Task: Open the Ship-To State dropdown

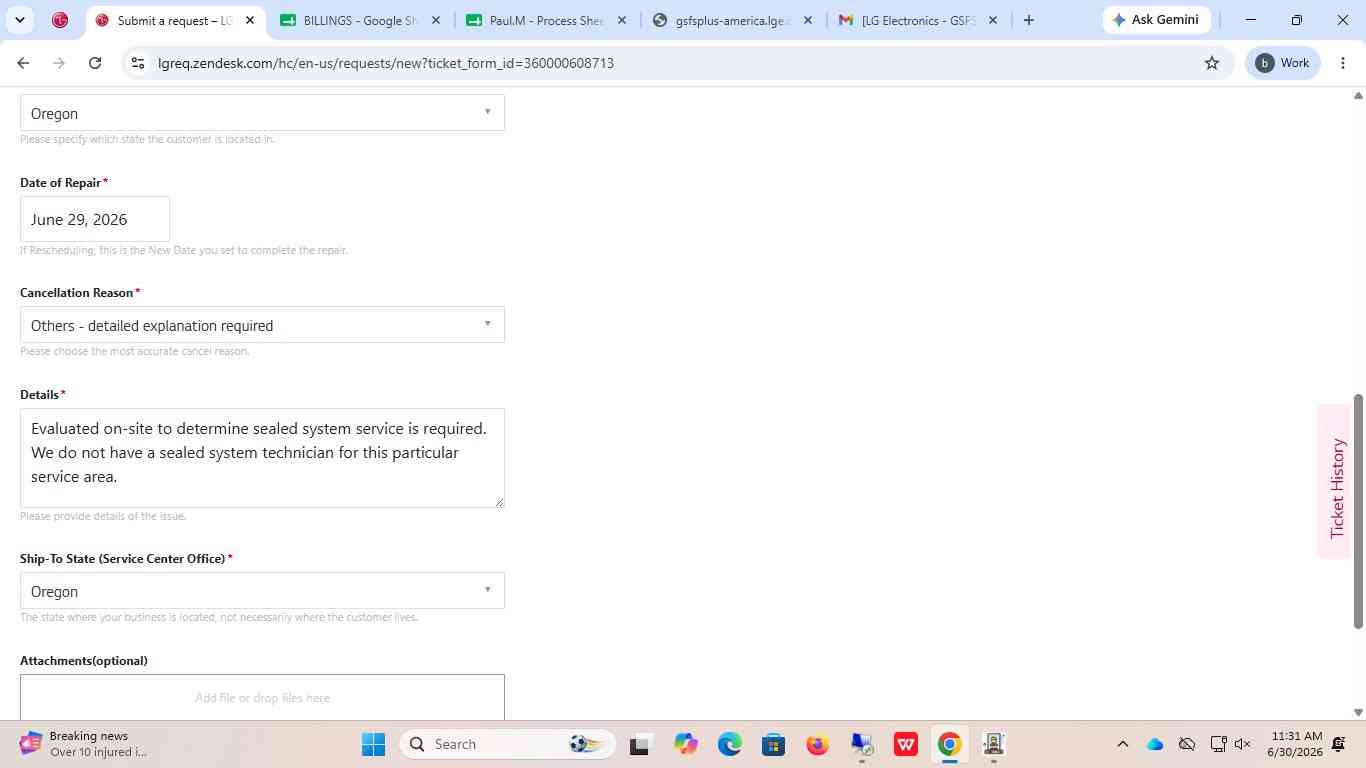Action: pyautogui.click(x=262, y=591)
